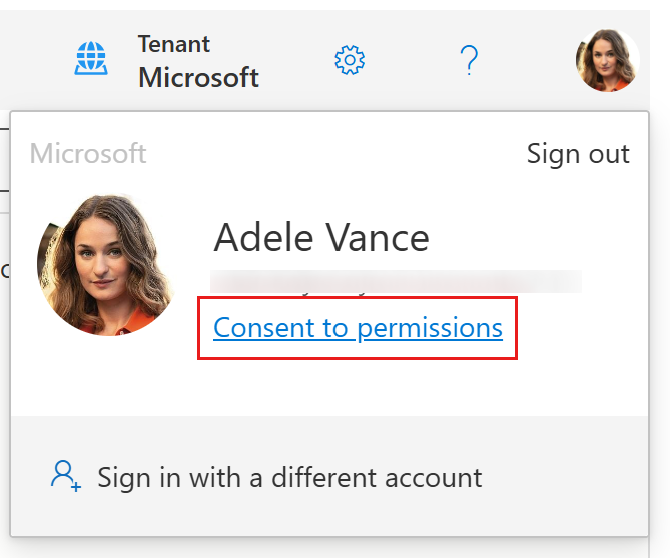Click the partially hidden item at the left edge
Screen dimensions: 670x558
pos(4,271)
